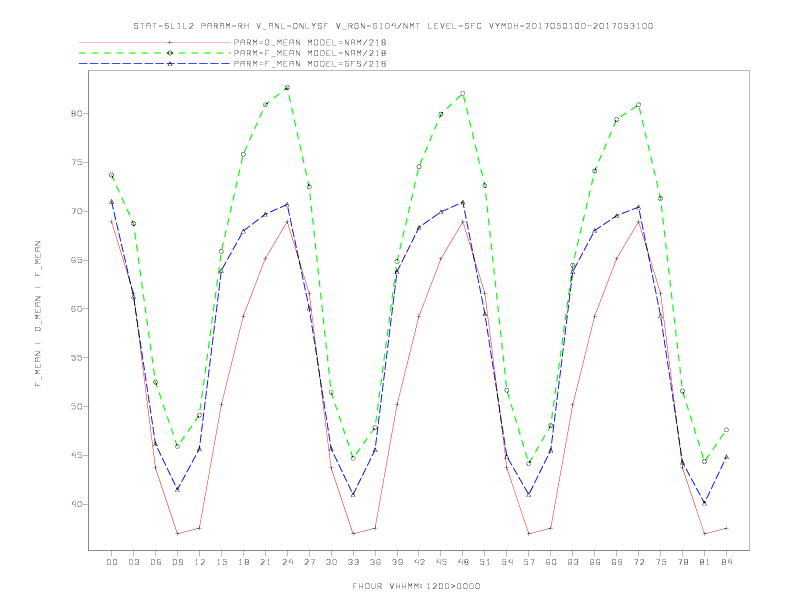Click the y-axis tick label 50
Screen dimensions: 792x612
coord(76,406)
